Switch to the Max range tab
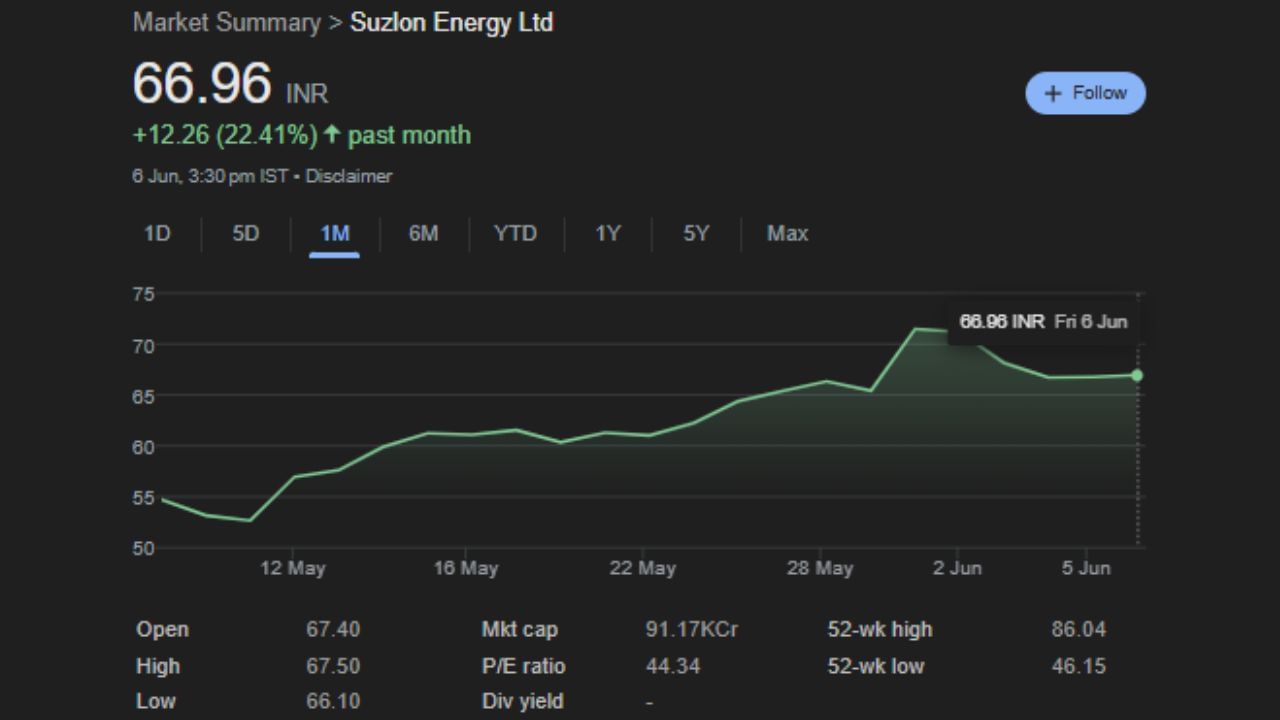 pos(787,234)
